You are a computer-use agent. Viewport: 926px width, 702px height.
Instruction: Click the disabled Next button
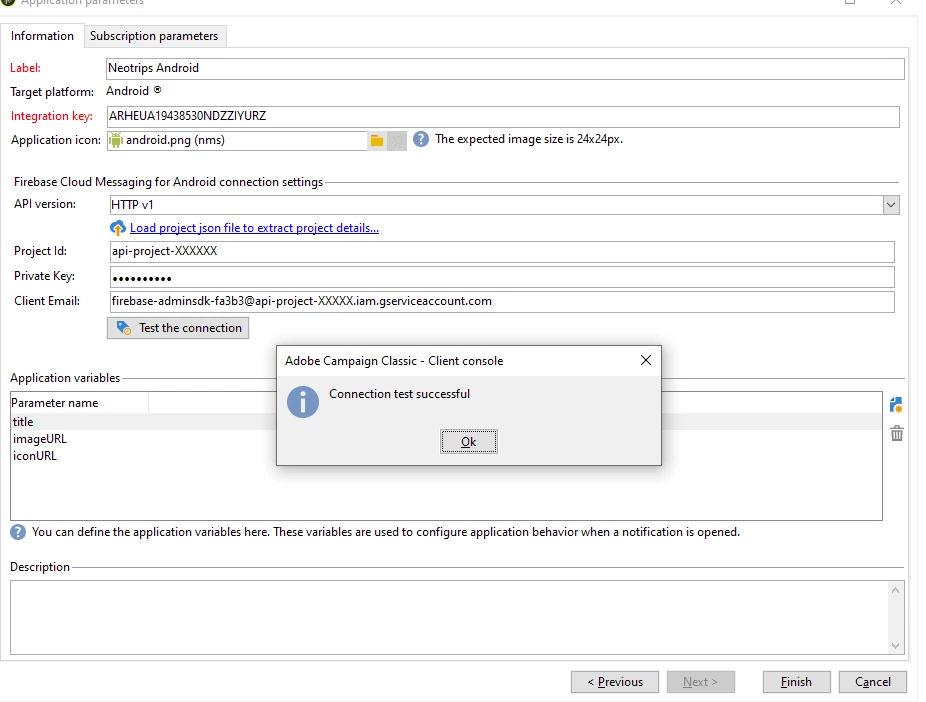click(x=700, y=682)
